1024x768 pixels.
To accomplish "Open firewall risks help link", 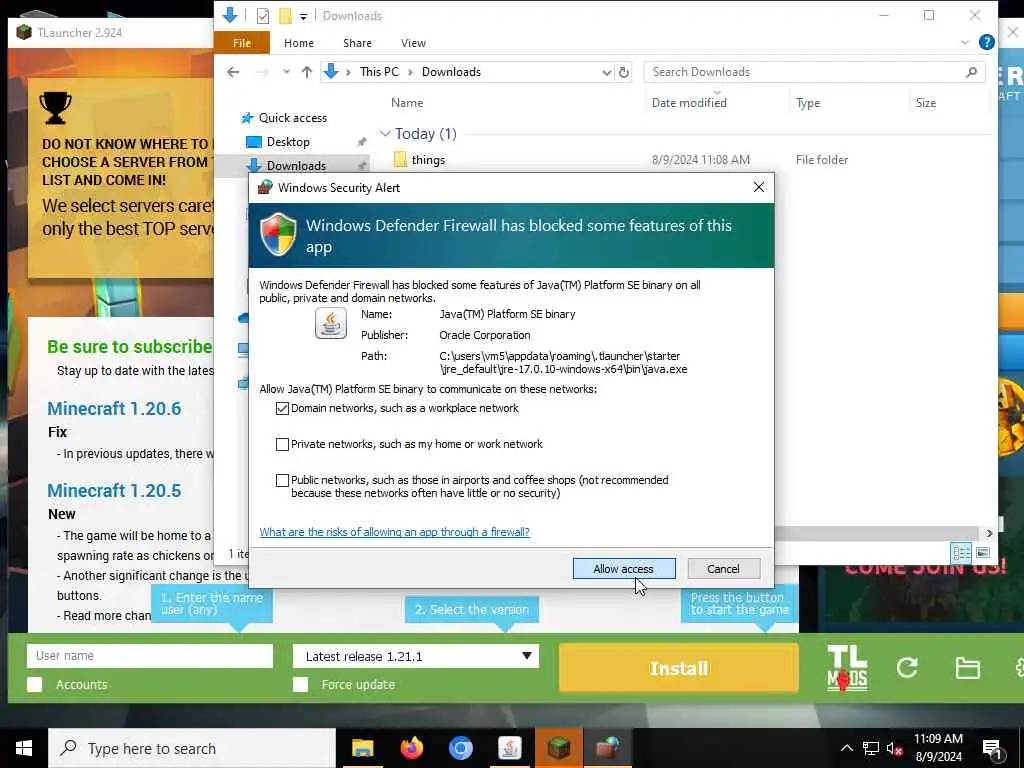I will [394, 532].
